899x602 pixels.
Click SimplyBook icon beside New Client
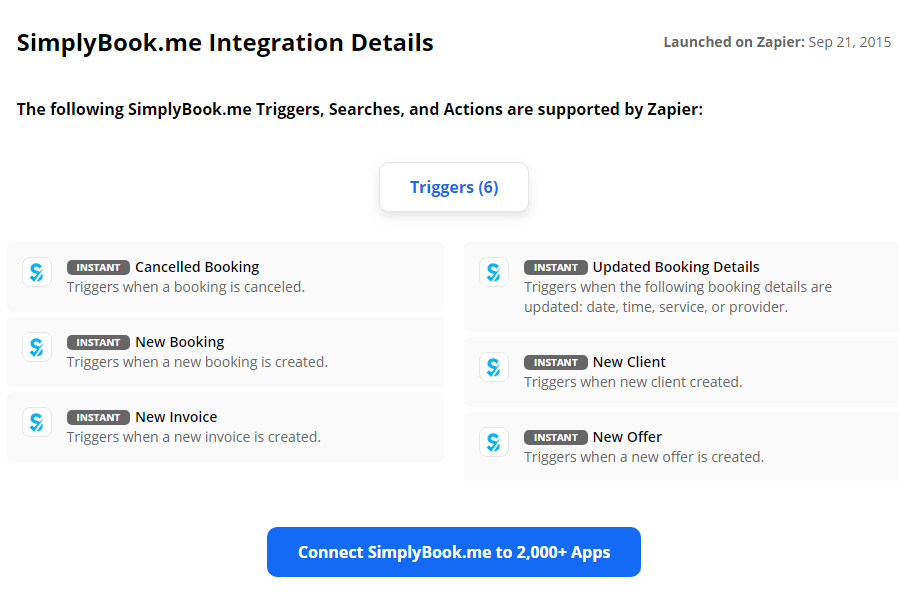tap(494, 367)
